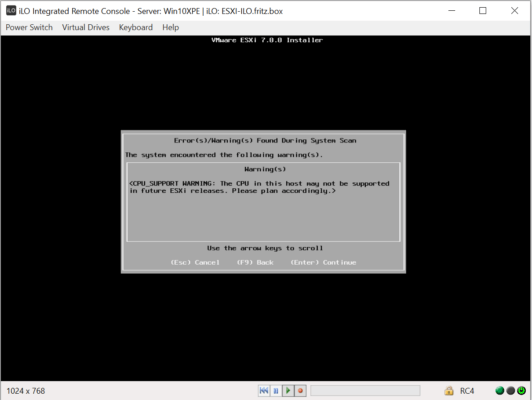Click the iLO logo in the title bar
The image size is (532, 400).
pyautogui.click(x=11, y=11)
